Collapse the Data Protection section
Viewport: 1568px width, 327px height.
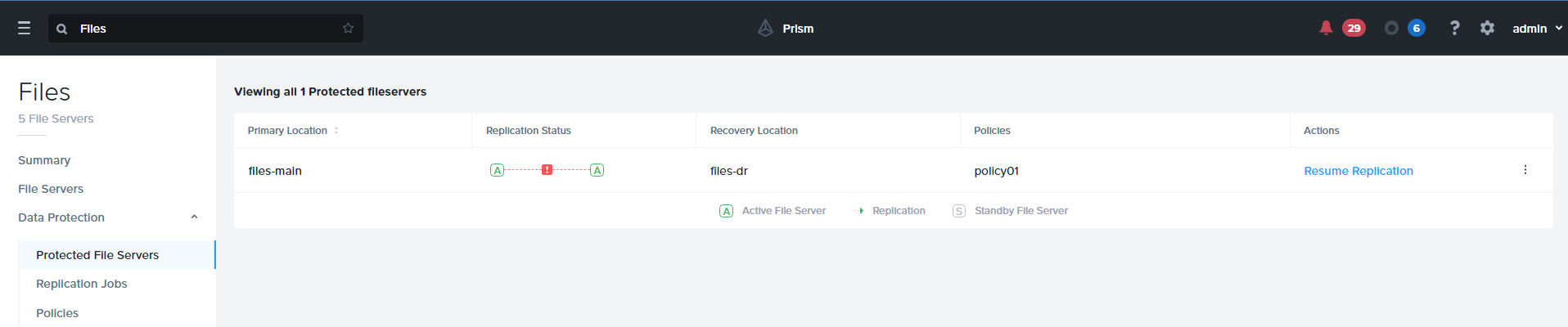tap(194, 217)
